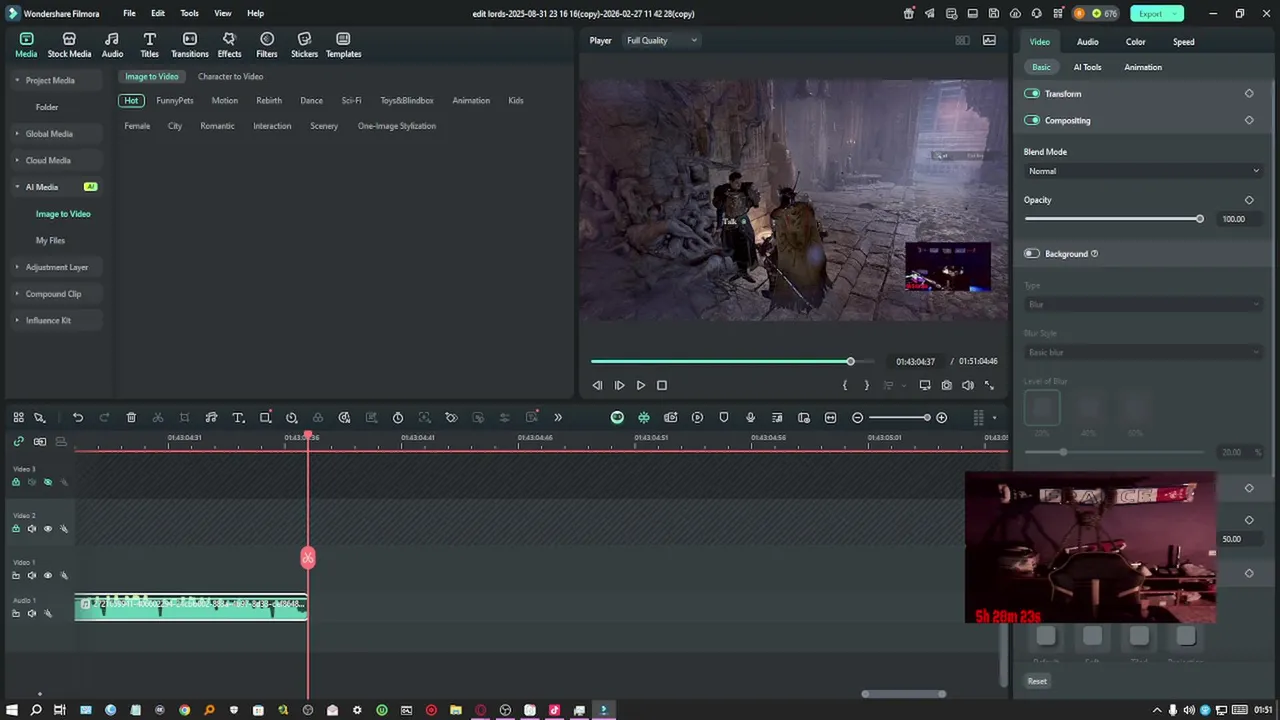Open the Titles panel
The height and width of the screenshot is (720, 1280).
tap(149, 45)
